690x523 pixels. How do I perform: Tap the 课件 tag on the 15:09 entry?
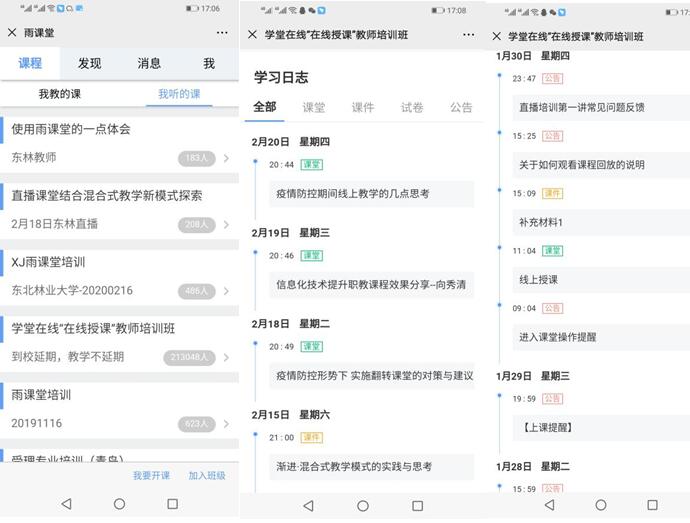click(552, 193)
